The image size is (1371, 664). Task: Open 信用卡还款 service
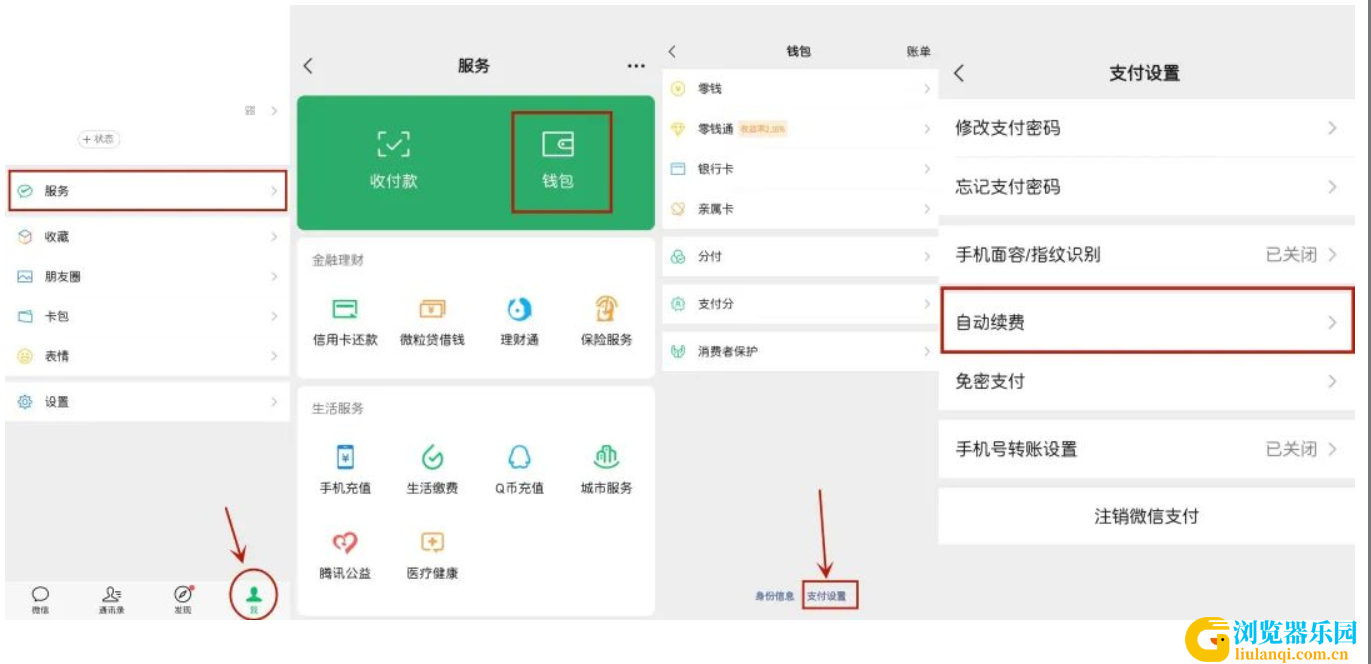pyautogui.click(x=346, y=322)
